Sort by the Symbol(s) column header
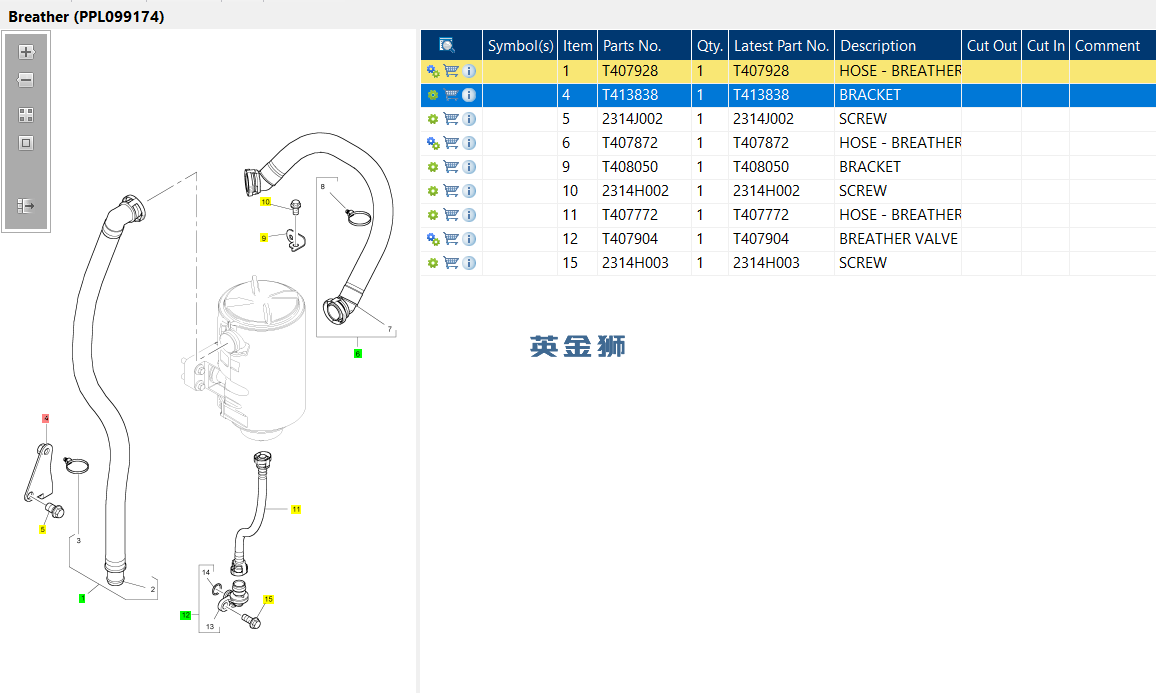1156x693 pixels. coord(520,46)
